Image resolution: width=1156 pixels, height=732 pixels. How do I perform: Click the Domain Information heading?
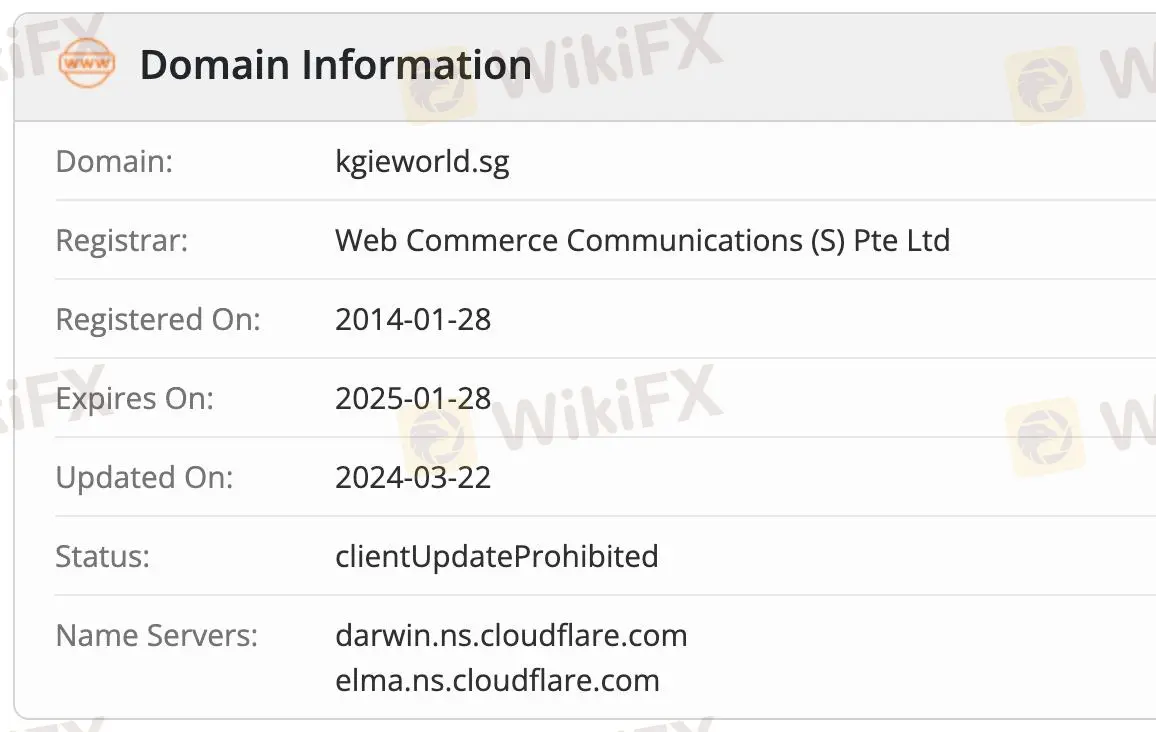click(335, 65)
